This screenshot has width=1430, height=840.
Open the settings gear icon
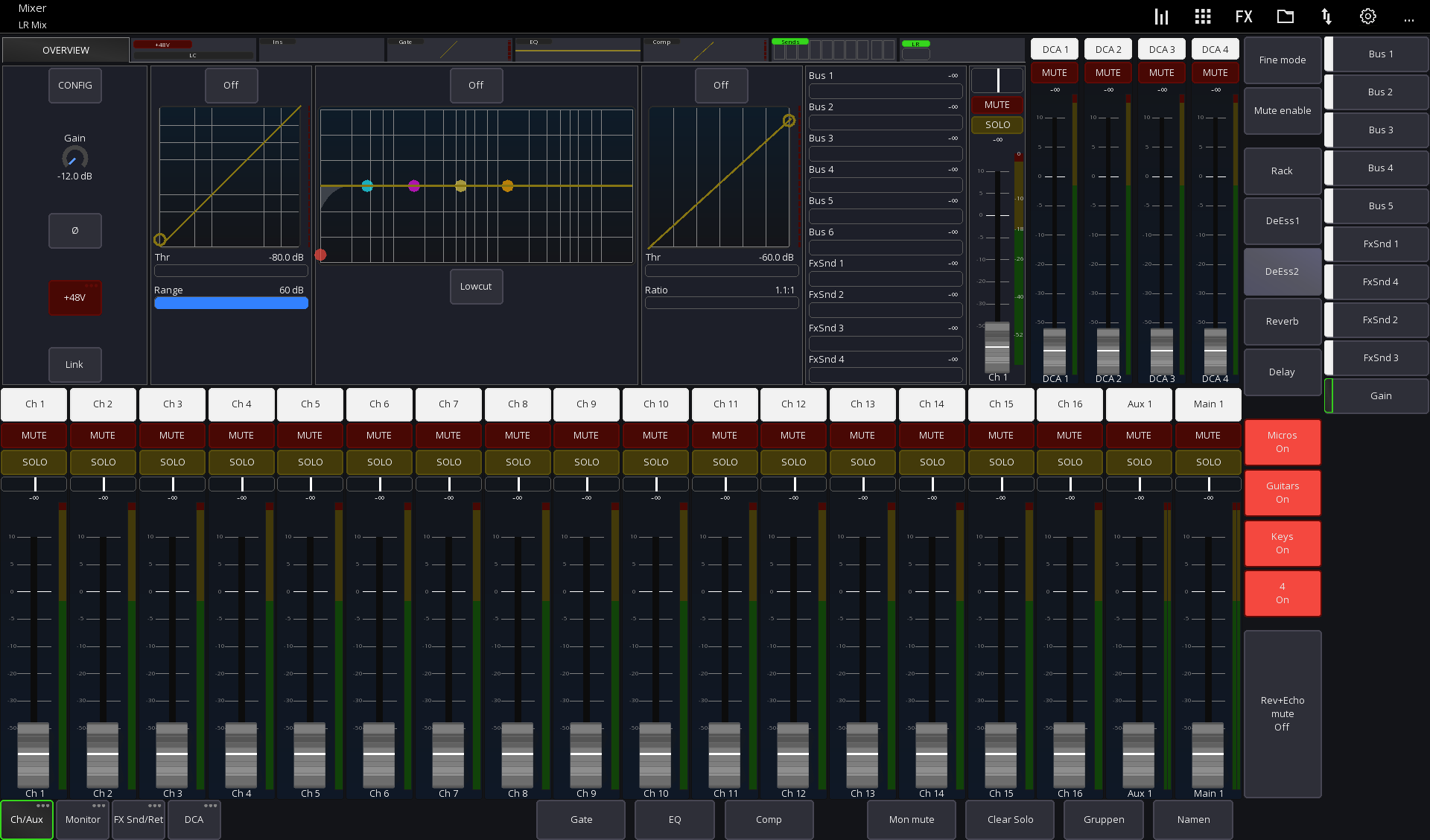pos(1367,16)
